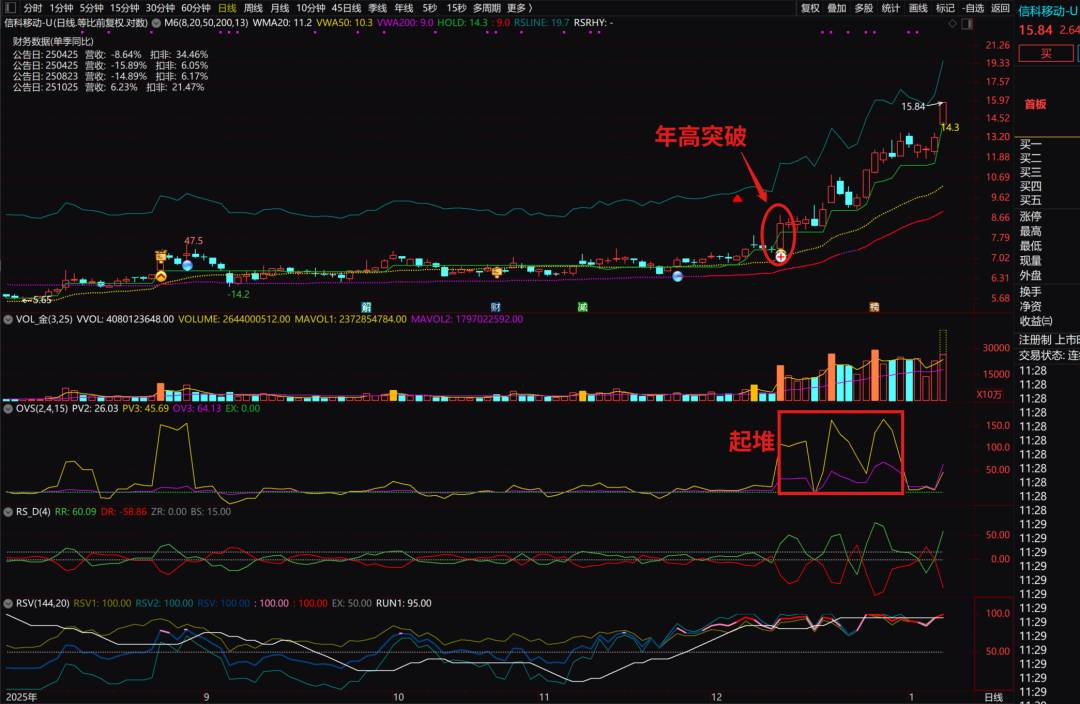Select the 5秒 period tab
The width and height of the screenshot is (1080, 704).
[430, 8]
